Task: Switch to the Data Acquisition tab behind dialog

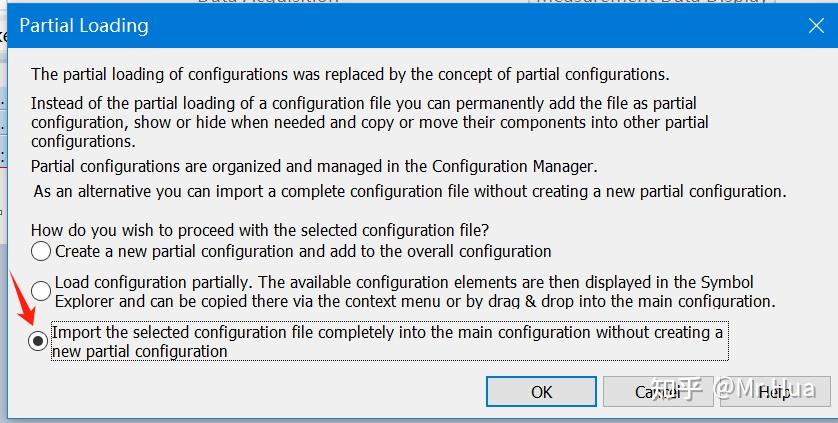Action: pos(268,3)
